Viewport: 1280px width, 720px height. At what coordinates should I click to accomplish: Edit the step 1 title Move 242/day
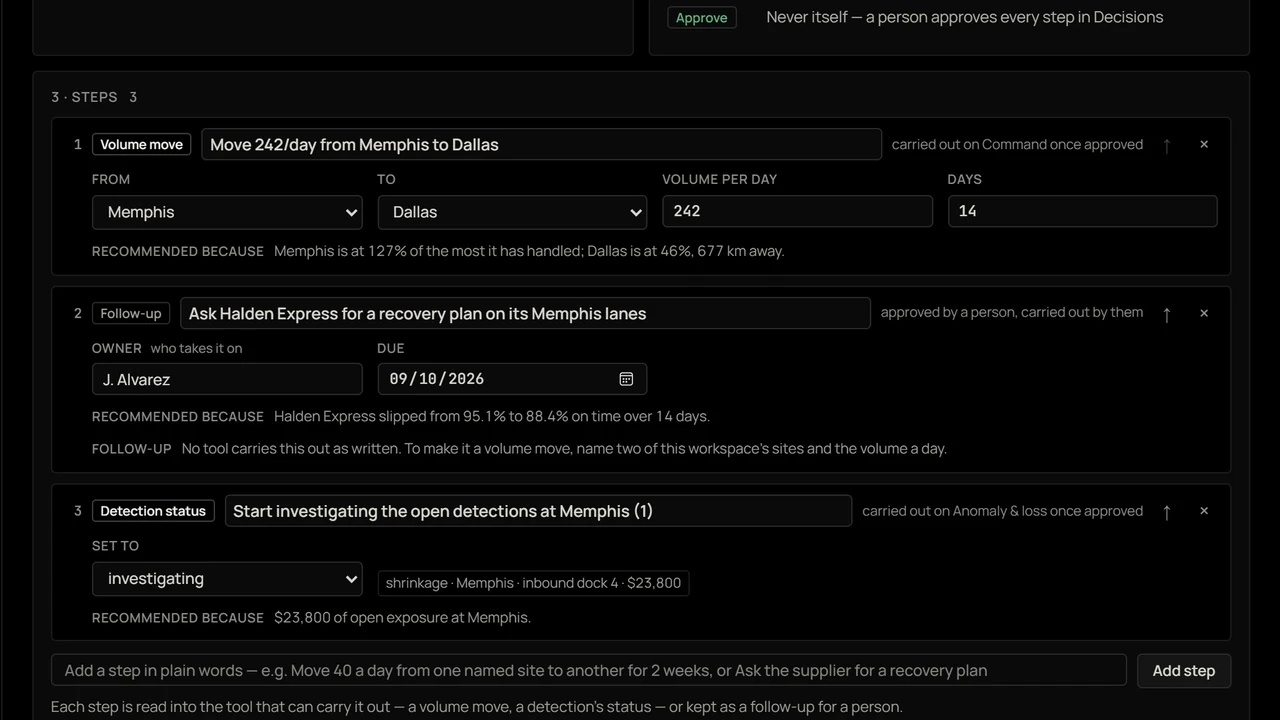[x=541, y=144]
